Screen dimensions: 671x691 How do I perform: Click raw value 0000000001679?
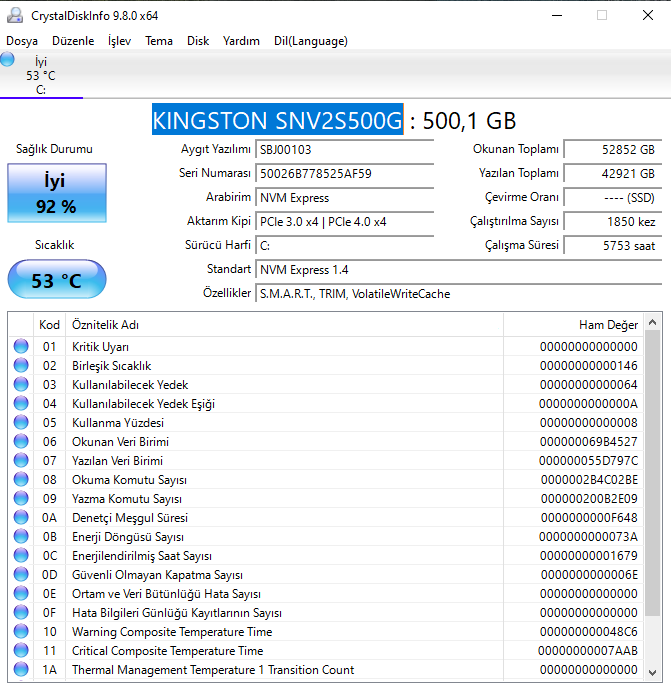point(589,555)
